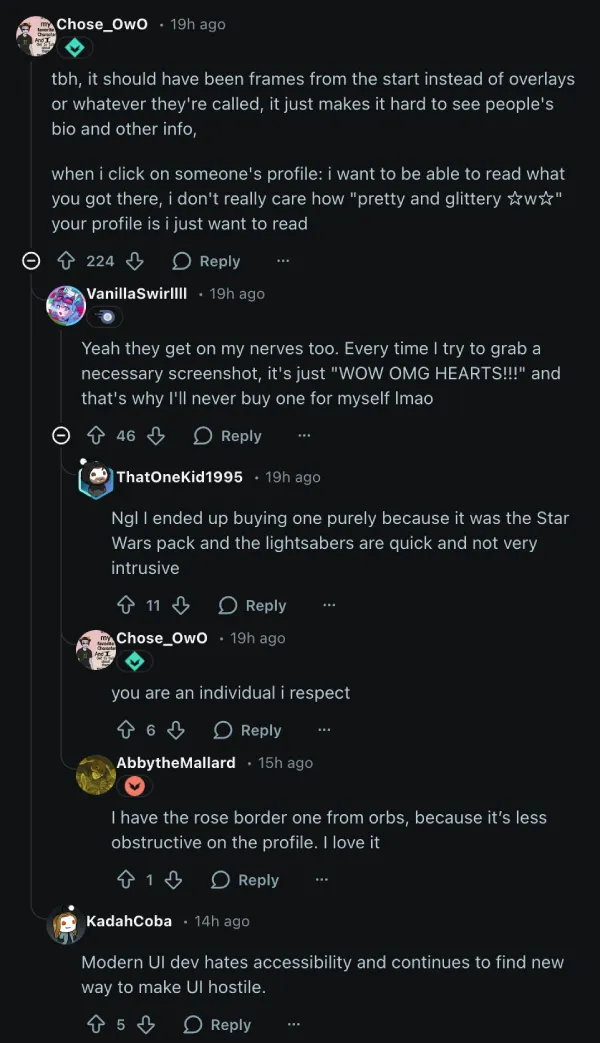
Task: Open more options on AbbytheMallard's comment
Action: click(321, 880)
